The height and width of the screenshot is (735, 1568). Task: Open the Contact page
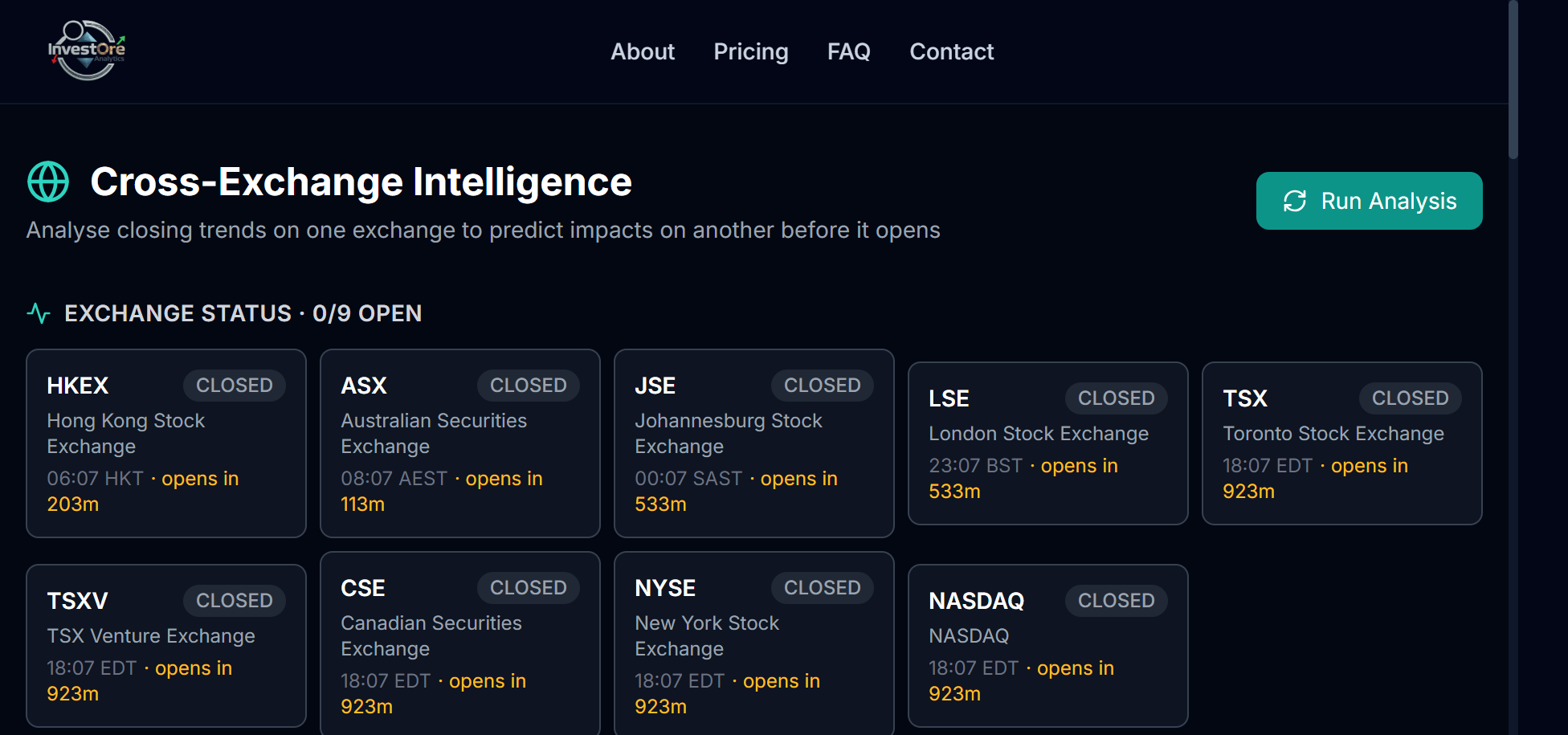click(952, 51)
